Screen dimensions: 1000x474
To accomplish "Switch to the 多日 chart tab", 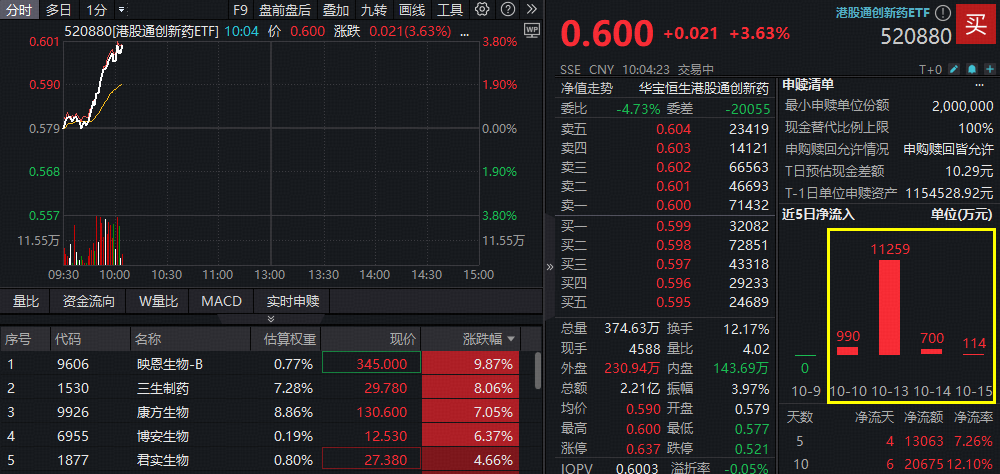I will (58, 10).
